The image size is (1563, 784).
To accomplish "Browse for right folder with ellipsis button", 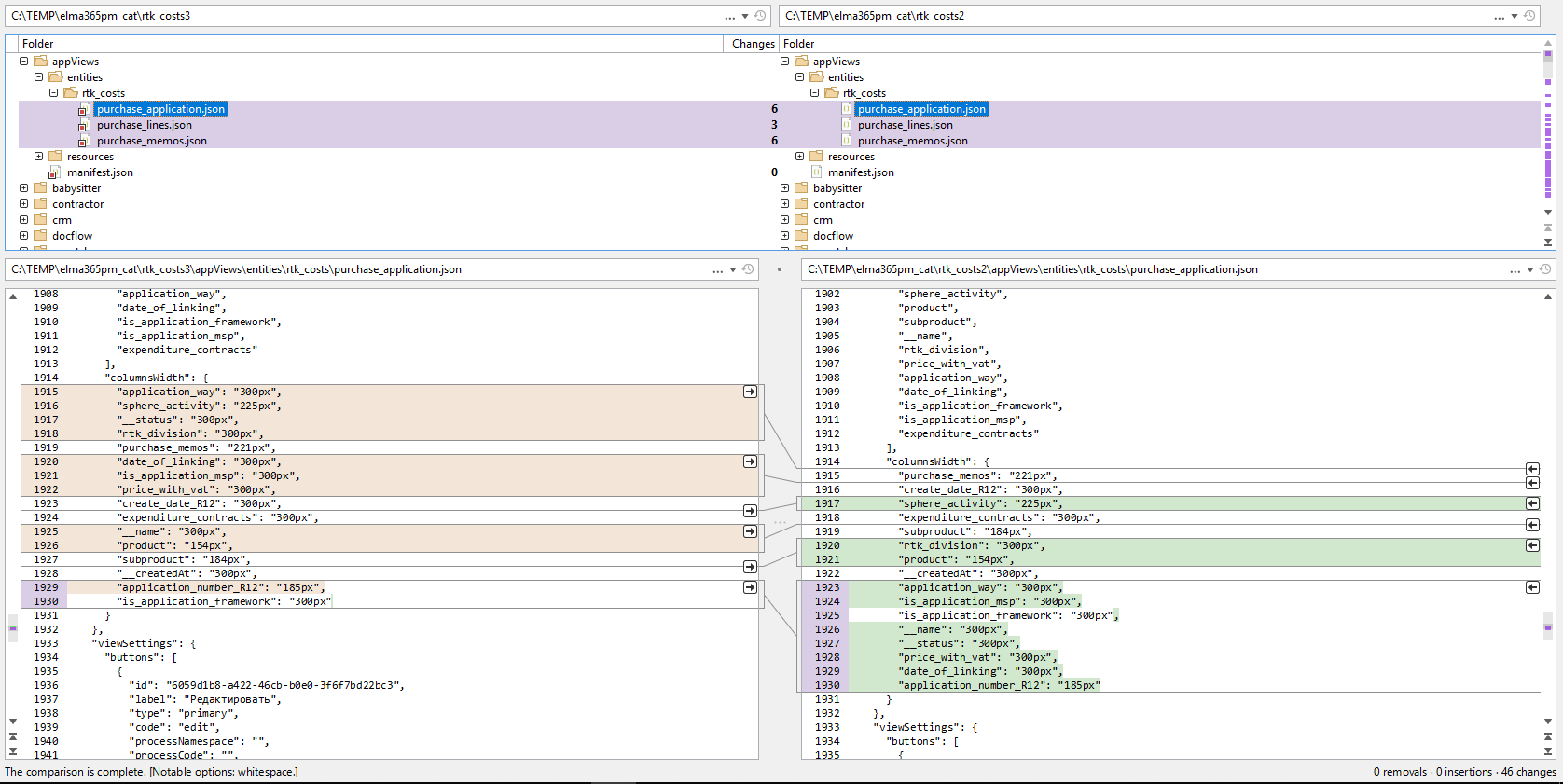I will click(1499, 17).
